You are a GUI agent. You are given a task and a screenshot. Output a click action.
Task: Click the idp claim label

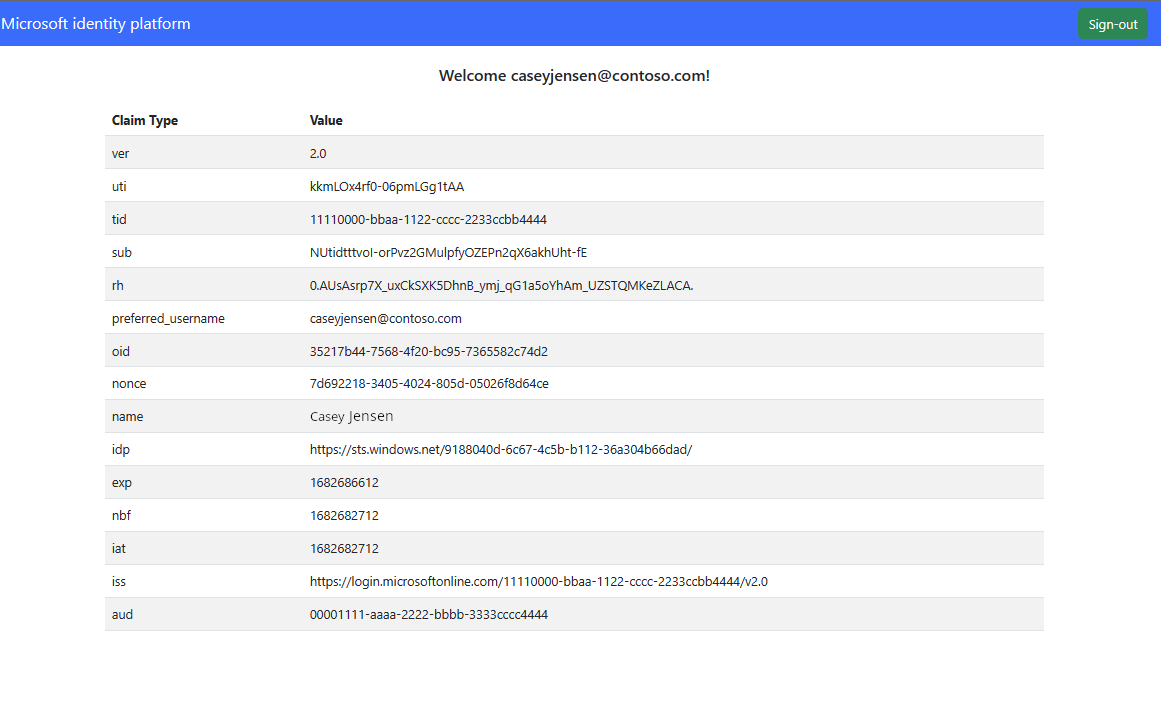[121, 449]
